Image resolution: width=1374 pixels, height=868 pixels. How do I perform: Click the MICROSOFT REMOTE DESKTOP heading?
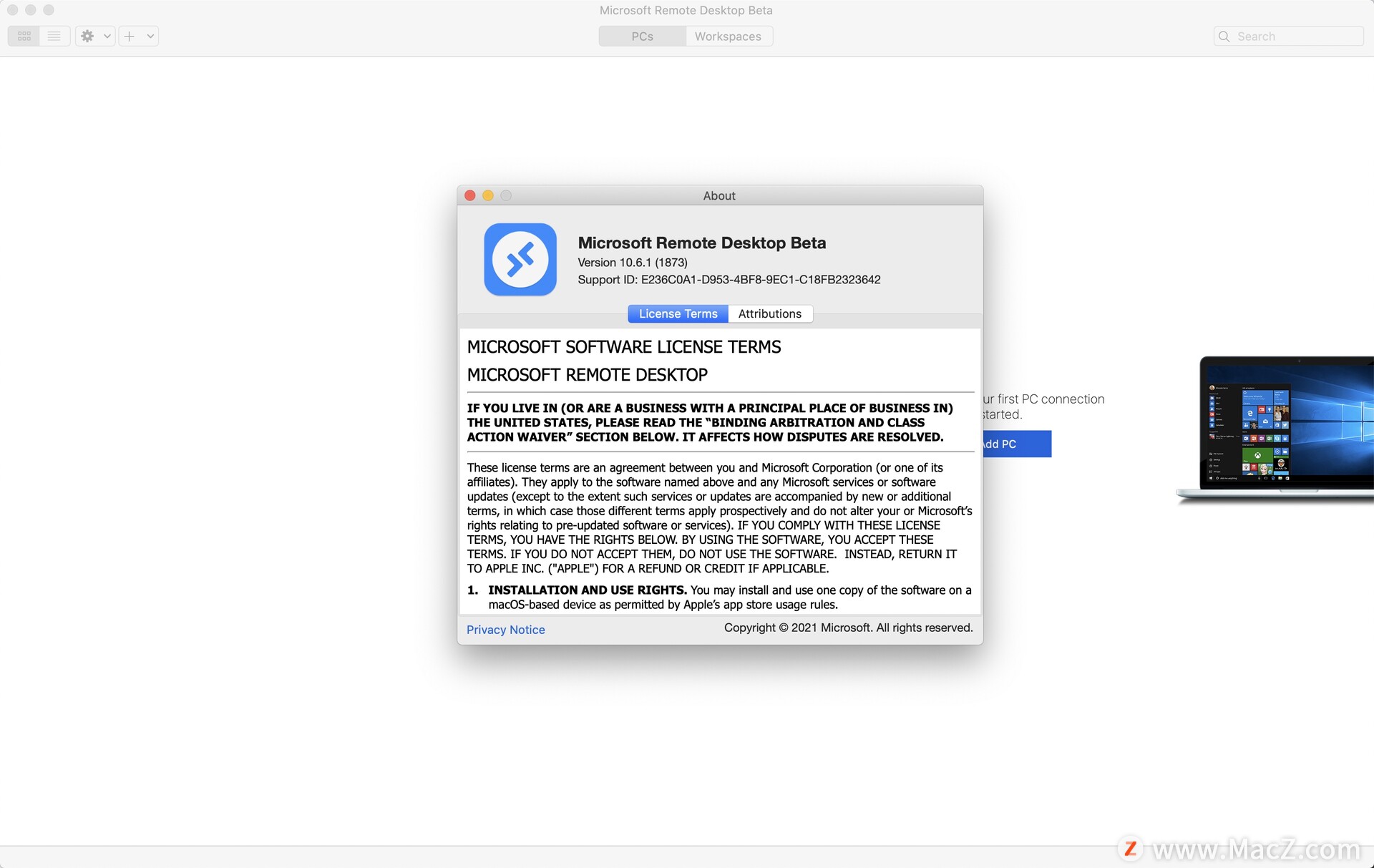point(588,375)
